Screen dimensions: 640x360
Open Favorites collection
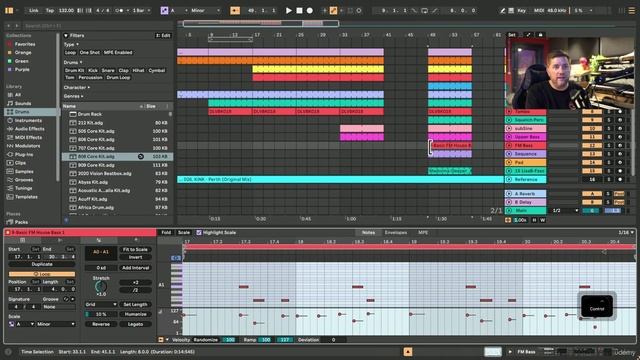point(24,44)
